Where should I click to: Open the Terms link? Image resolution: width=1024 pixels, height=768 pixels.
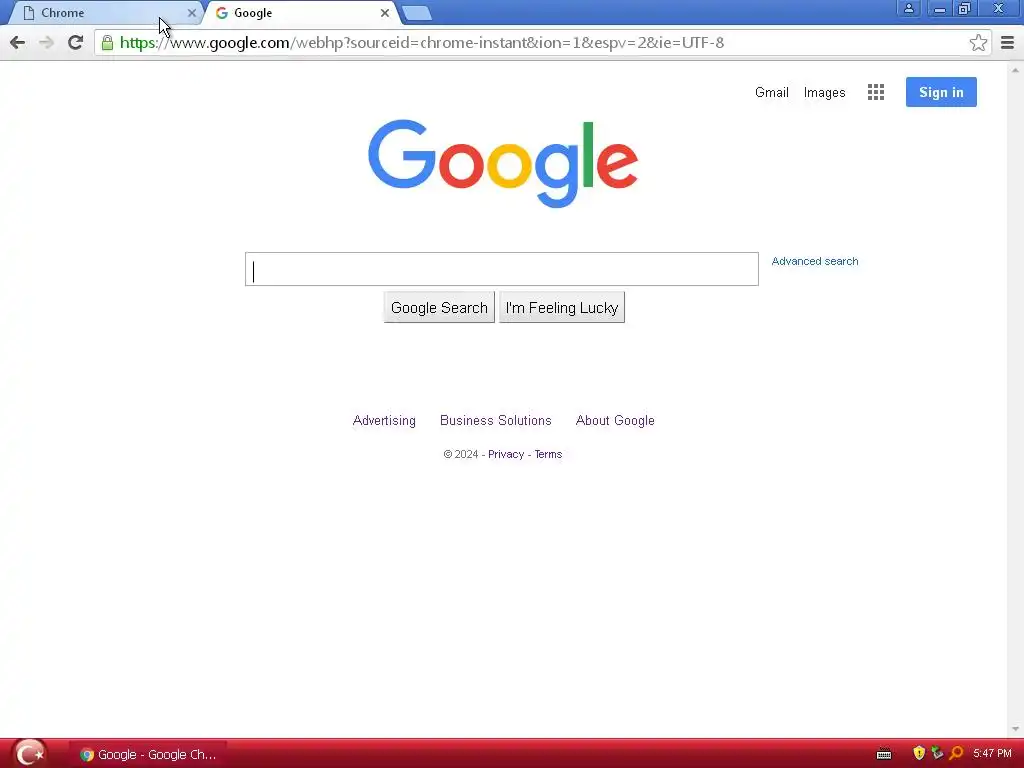[548, 455]
